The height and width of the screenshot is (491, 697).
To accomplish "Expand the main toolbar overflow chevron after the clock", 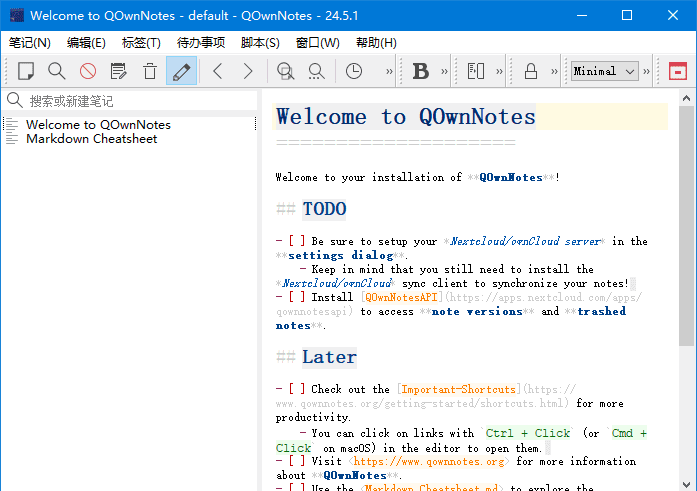I will (389, 72).
